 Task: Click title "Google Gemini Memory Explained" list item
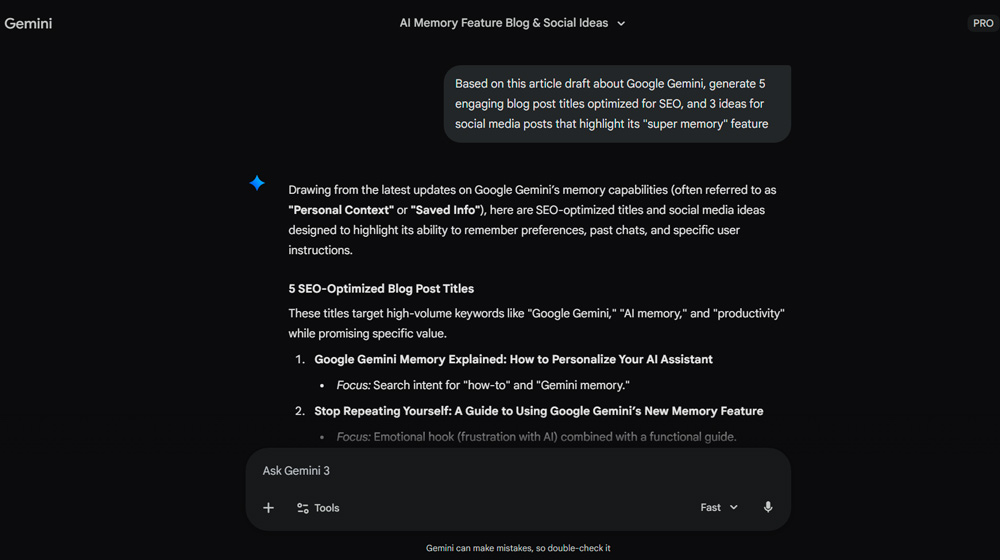[x=513, y=359]
